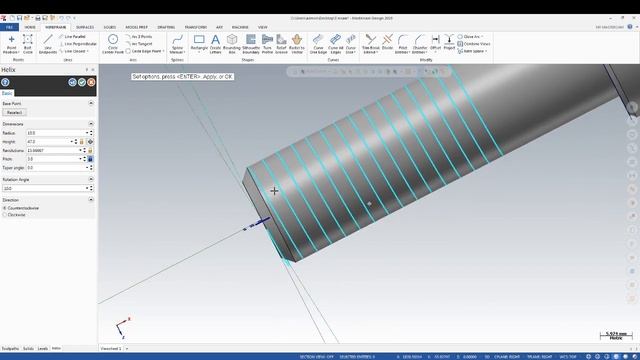Open the FILE tab
Image resolution: width=640 pixels, height=360 pixels.
9,27
